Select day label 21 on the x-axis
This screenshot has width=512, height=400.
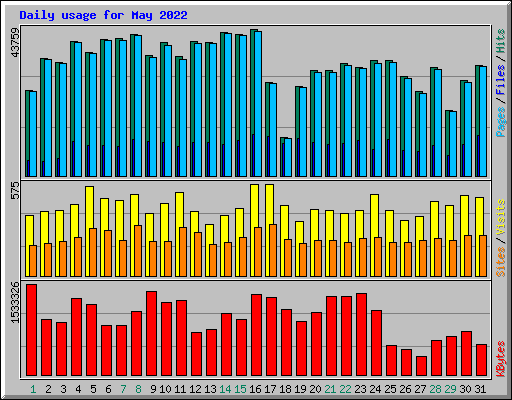click(330, 389)
